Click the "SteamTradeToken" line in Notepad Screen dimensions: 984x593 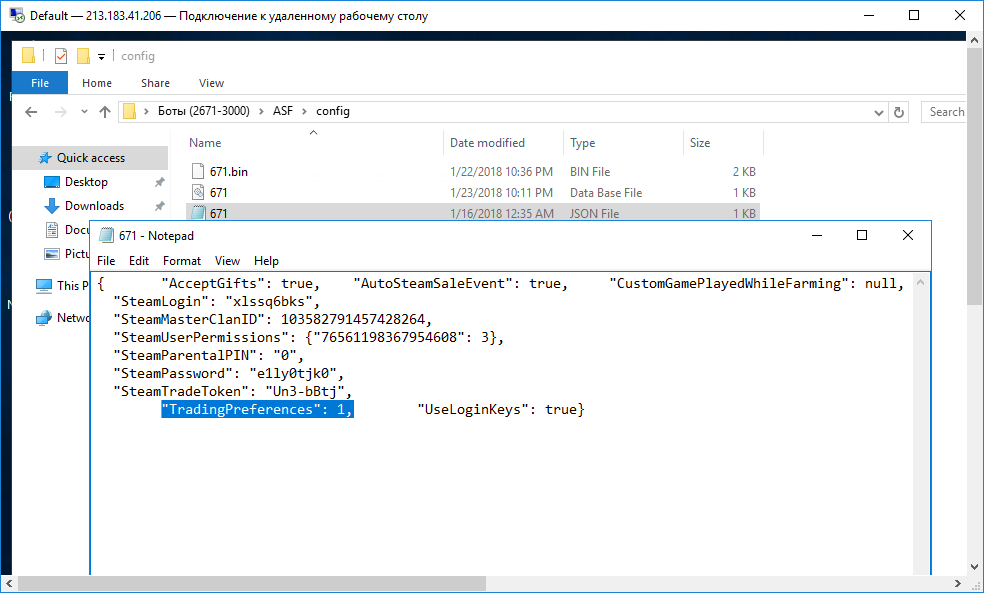tap(232, 392)
